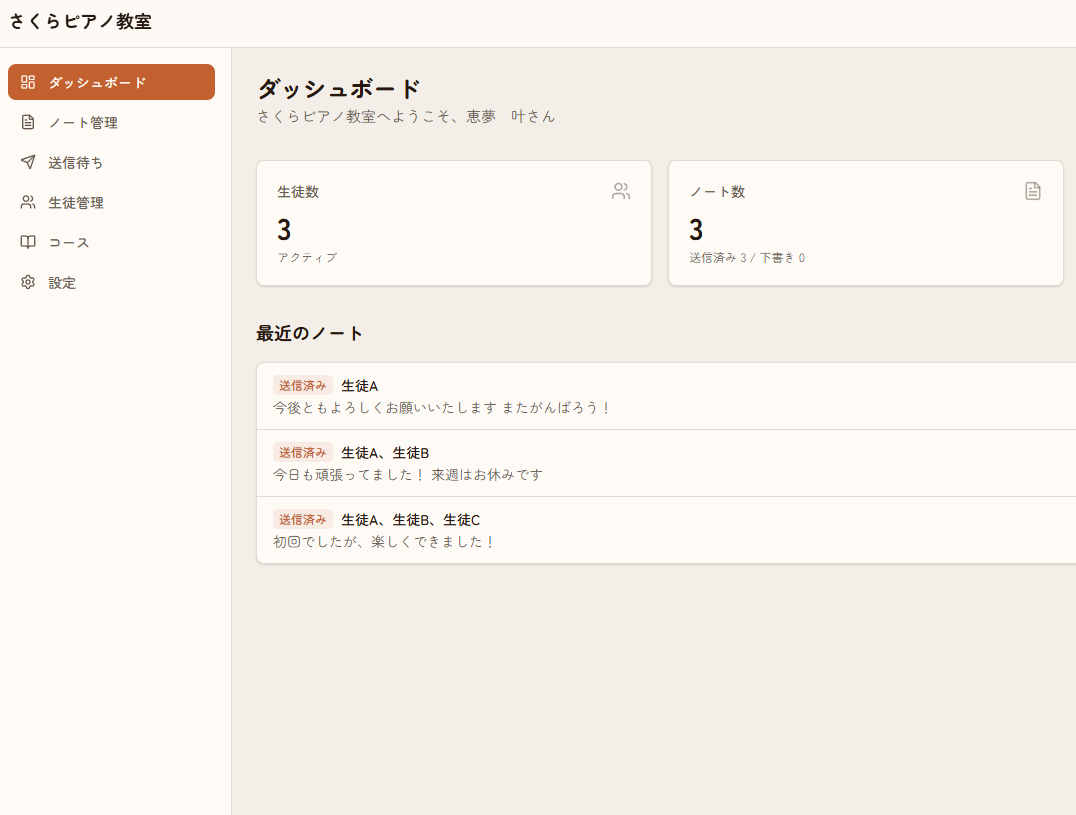Image resolution: width=1076 pixels, height=815 pixels.
Task: Select the 生徒数 statistics card
Action: [454, 222]
